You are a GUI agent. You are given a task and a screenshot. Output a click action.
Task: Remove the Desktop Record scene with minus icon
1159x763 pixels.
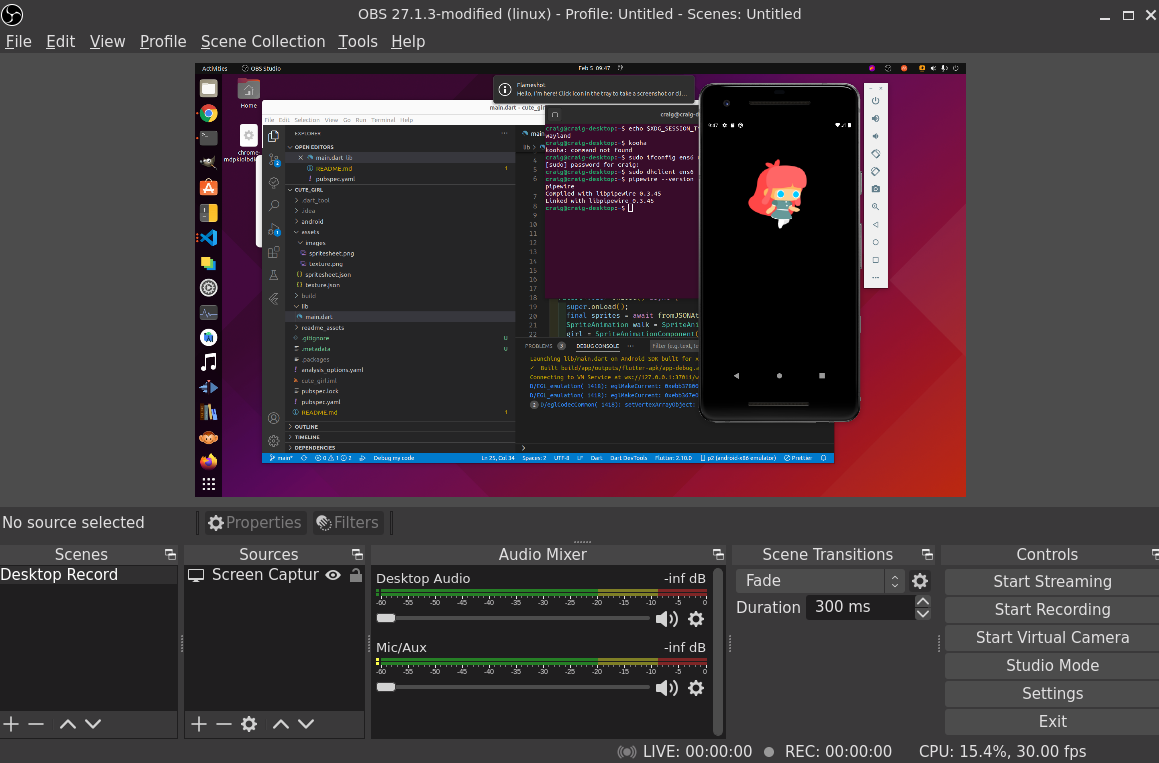pos(36,724)
